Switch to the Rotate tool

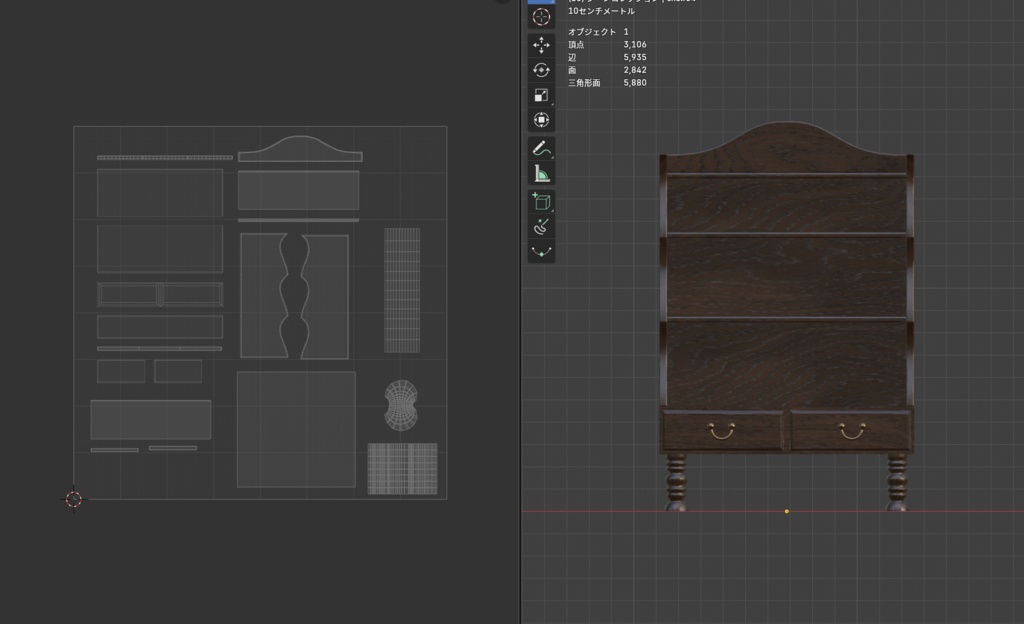[541, 70]
